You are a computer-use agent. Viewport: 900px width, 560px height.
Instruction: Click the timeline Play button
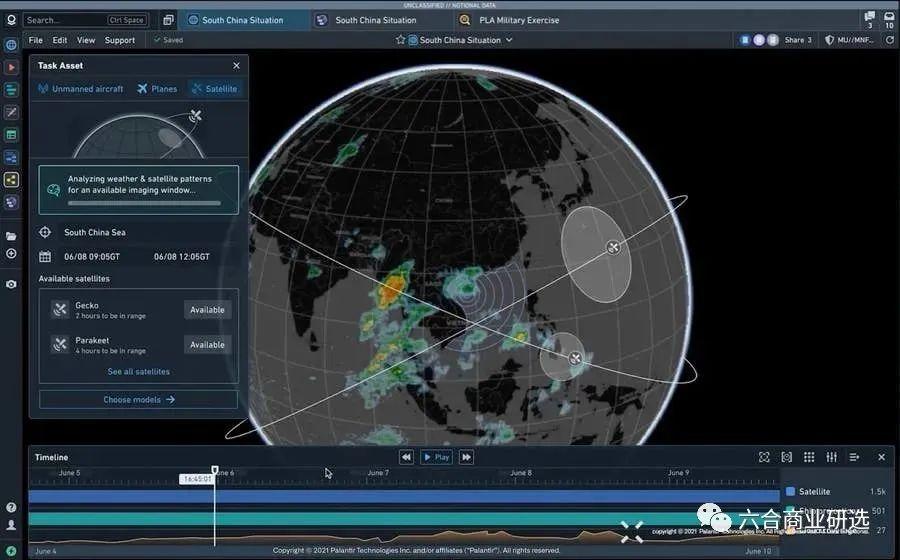[x=437, y=457]
